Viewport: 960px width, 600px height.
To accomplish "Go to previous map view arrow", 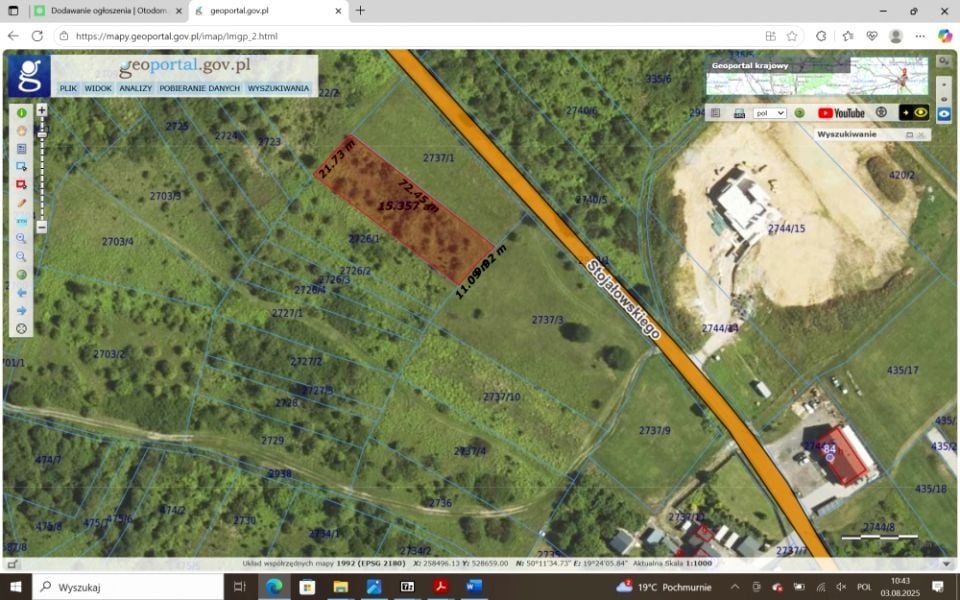I will click(x=21, y=293).
